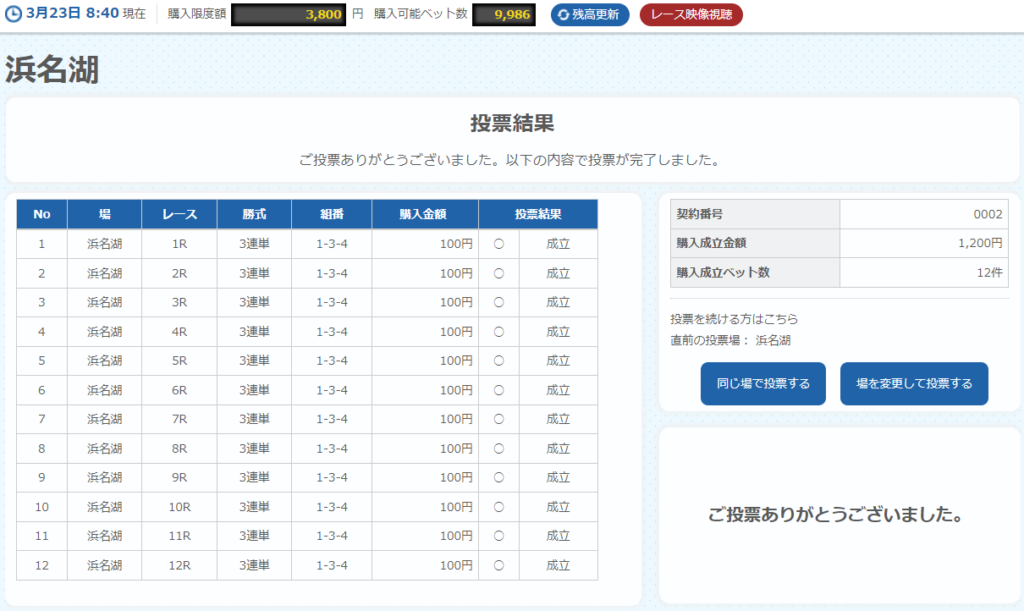Click the circle mark in the 5R row
The height and width of the screenshot is (611, 1024).
(499, 360)
